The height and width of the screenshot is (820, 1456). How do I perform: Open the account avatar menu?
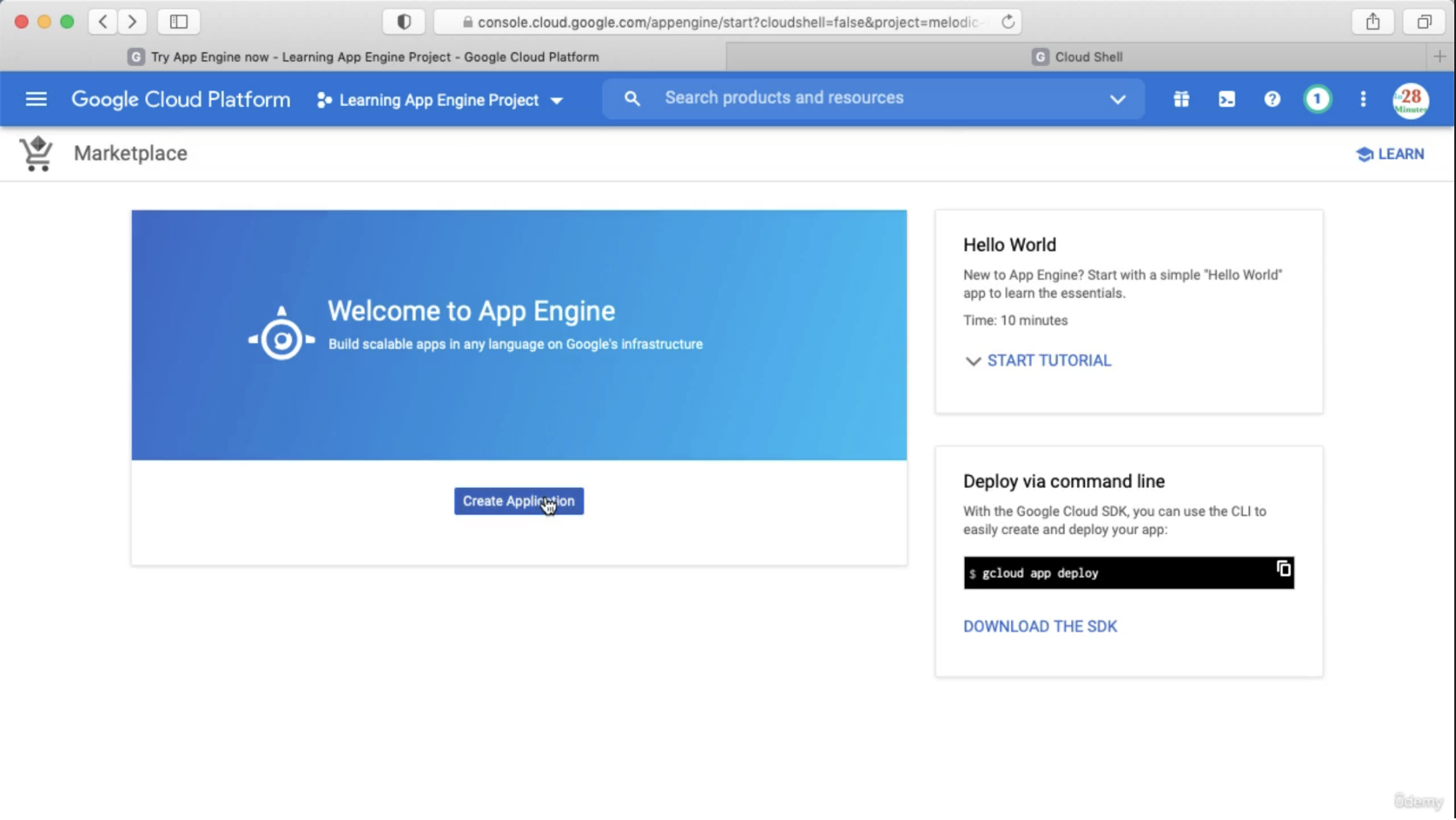point(1410,100)
